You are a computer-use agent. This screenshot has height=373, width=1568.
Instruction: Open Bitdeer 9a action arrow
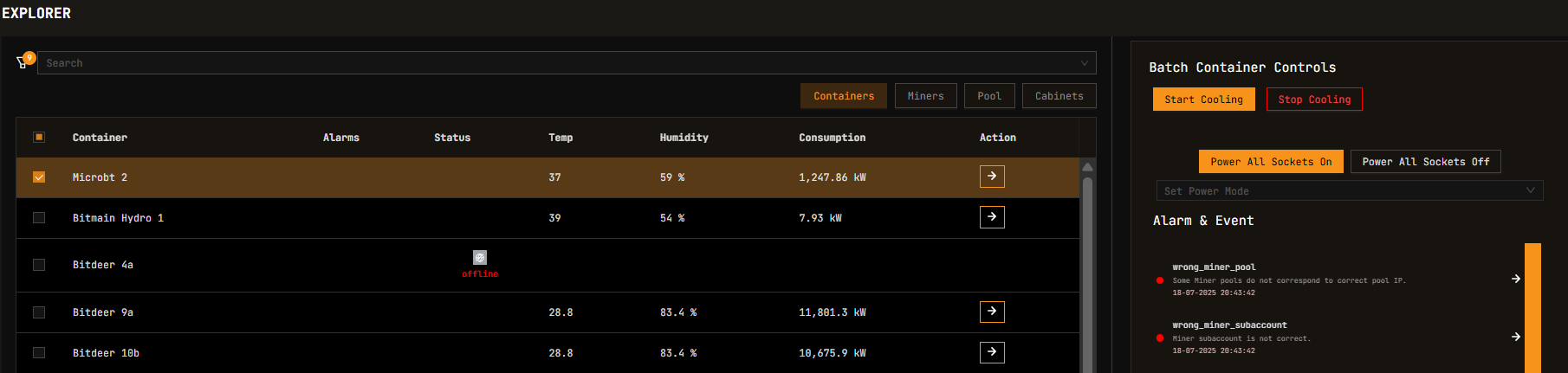pos(992,312)
